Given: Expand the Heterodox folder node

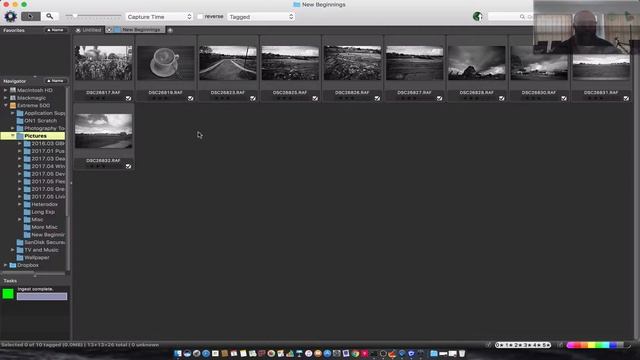Looking at the screenshot, I should click(20, 204).
